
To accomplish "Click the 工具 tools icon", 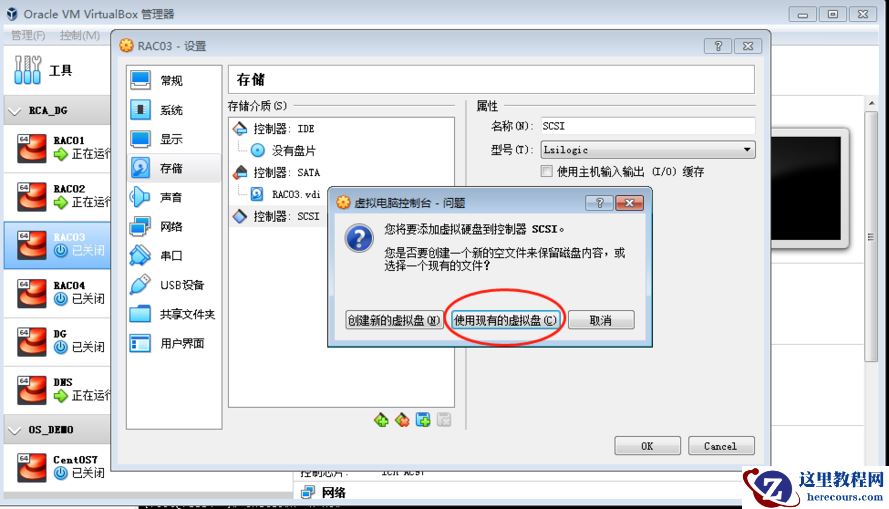I will [x=28, y=70].
